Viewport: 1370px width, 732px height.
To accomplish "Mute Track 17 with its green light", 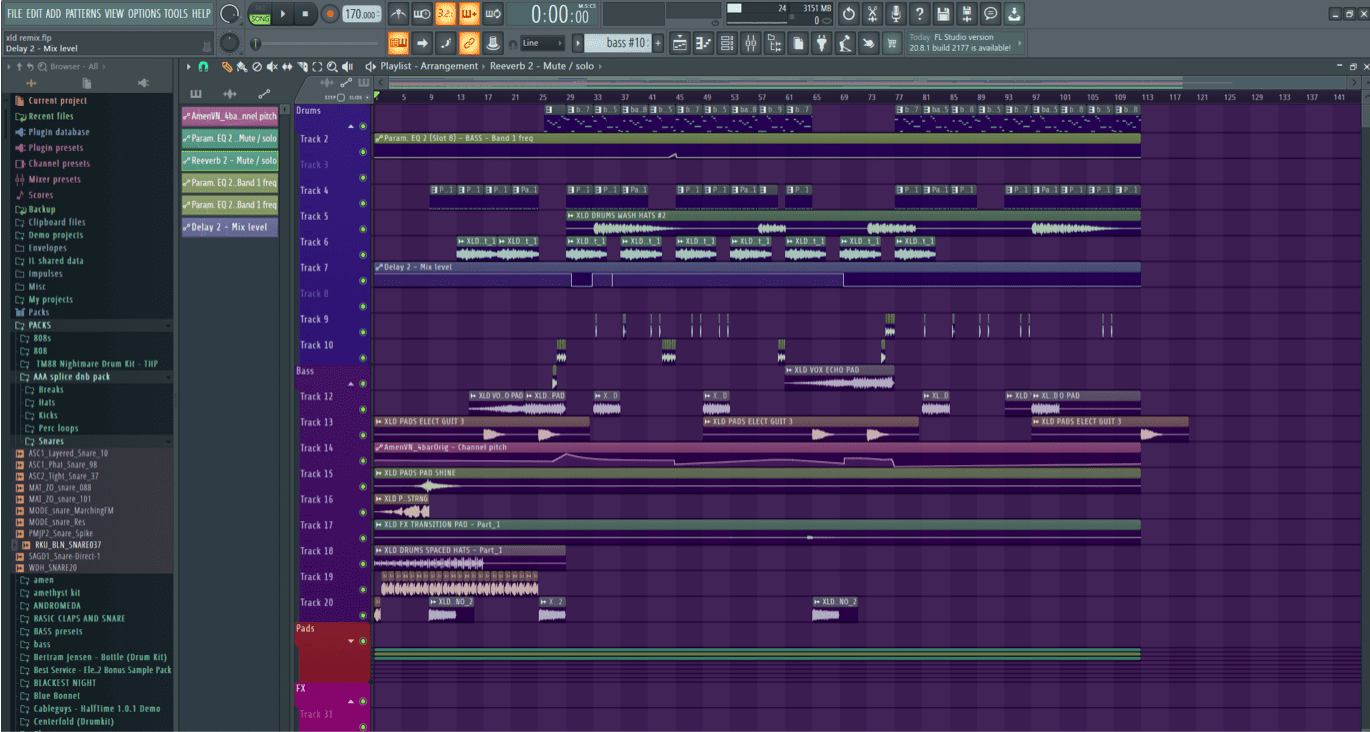I will [362, 538].
